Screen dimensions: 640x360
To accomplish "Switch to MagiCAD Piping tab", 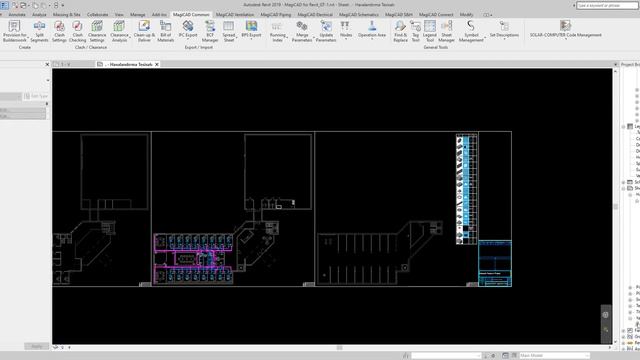I will pos(276,15).
